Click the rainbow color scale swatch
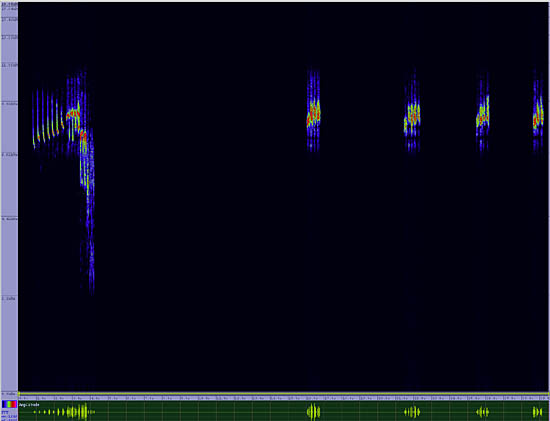The width and height of the screenshot is (550, 421). point(9,404)
